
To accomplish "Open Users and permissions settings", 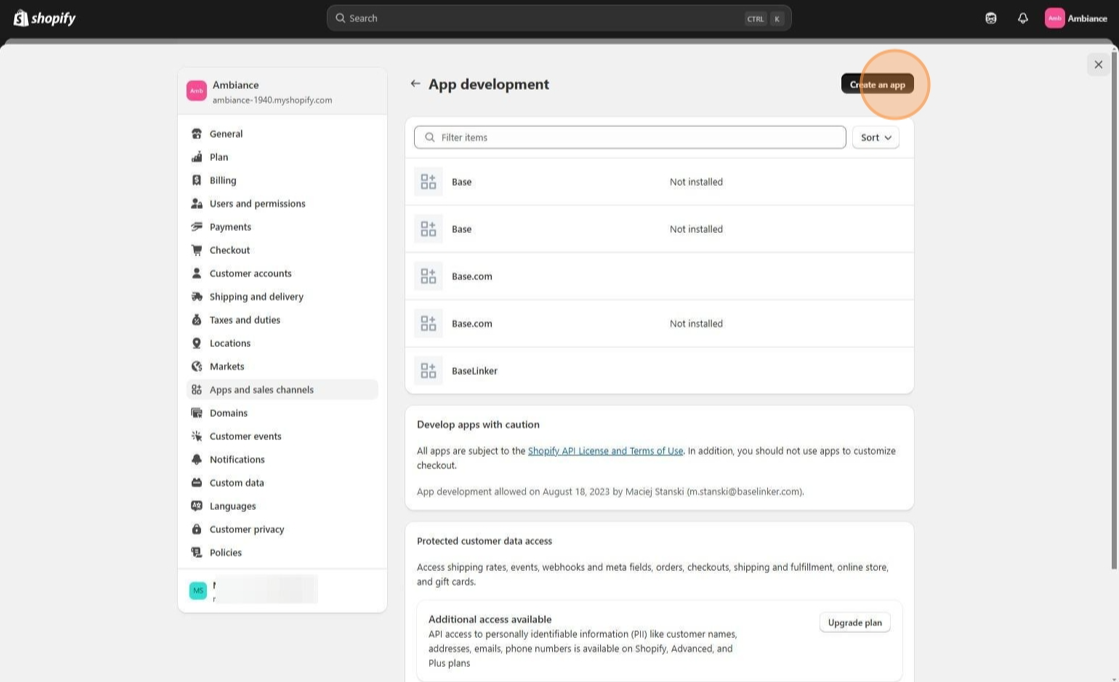I will click(257, 204).
